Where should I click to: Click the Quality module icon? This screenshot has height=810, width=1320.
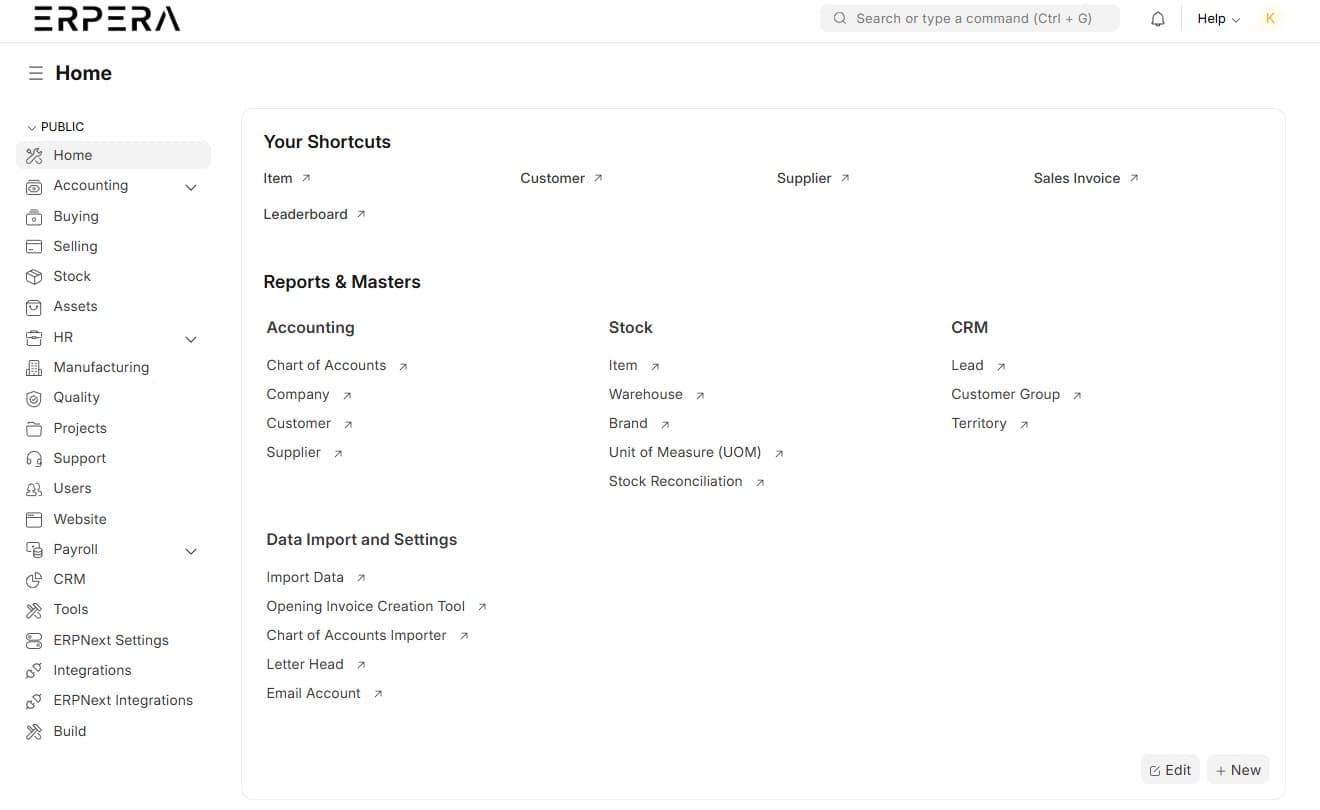(35, 397)
